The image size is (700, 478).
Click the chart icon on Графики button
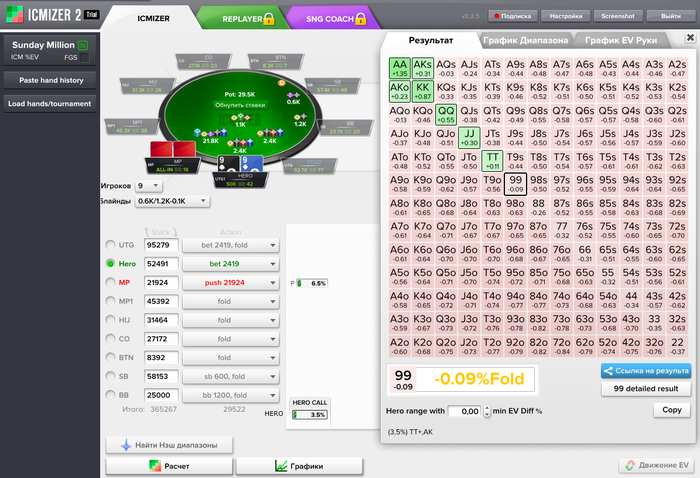tap(281, 466)
